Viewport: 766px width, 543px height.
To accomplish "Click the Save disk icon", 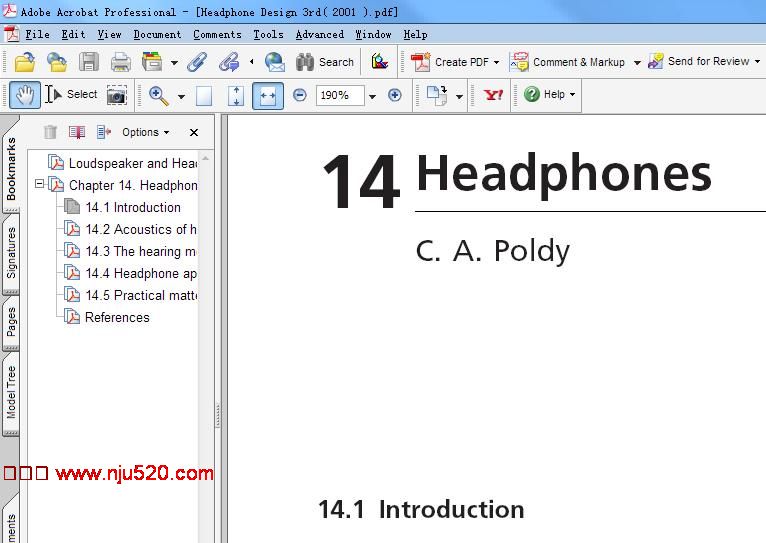I will pos(89,62).
